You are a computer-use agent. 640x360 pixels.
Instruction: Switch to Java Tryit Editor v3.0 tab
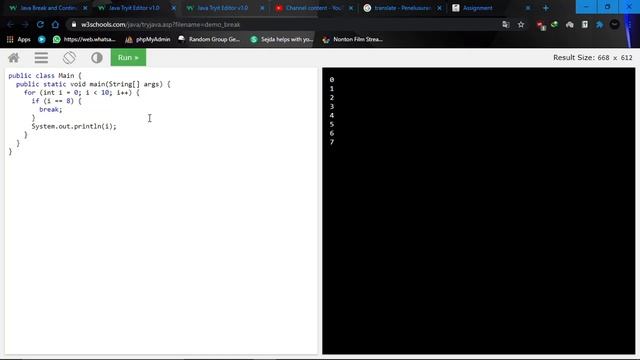click(222, 8)
